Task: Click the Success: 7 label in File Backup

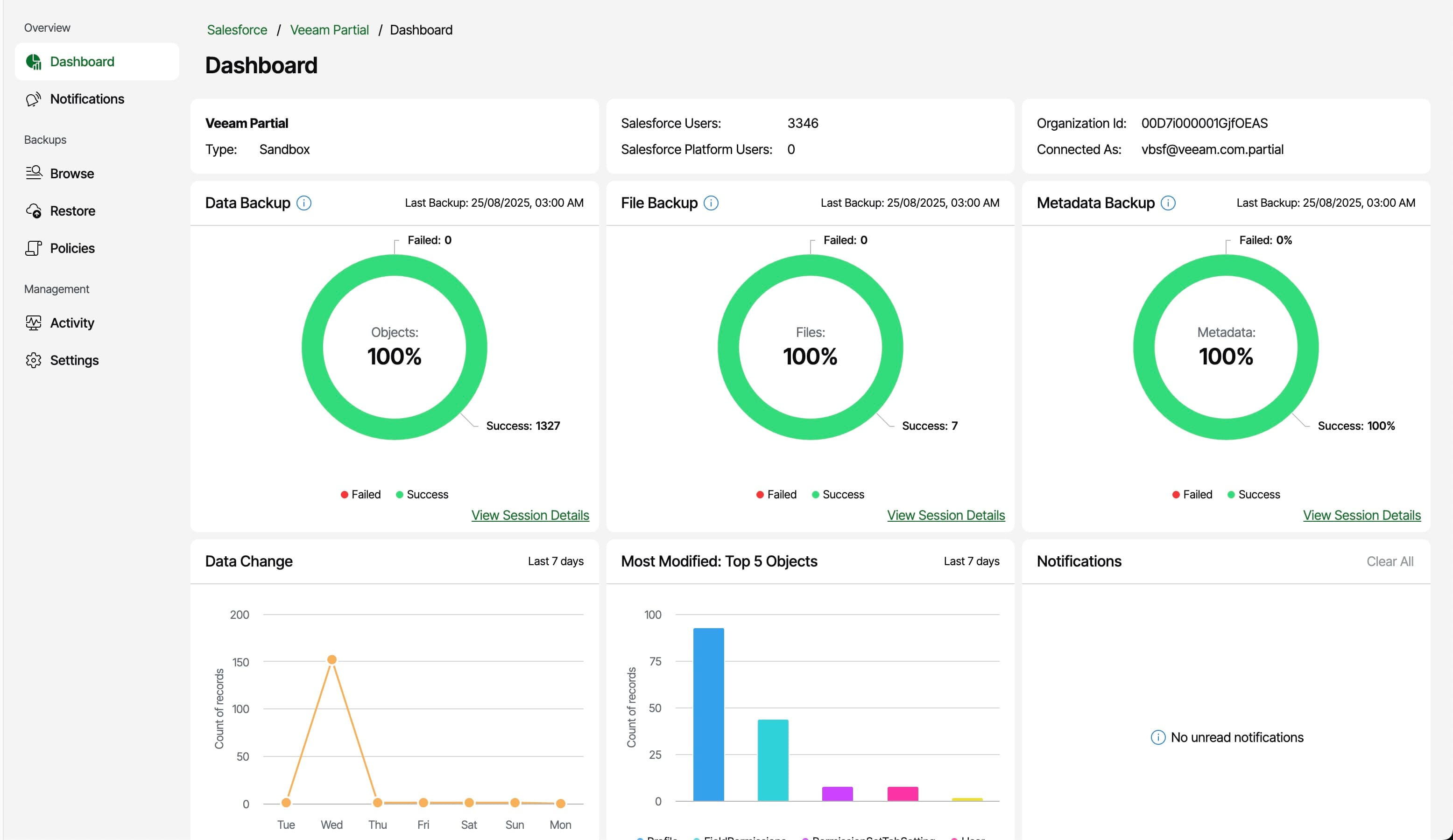Action: click(930, 426)
